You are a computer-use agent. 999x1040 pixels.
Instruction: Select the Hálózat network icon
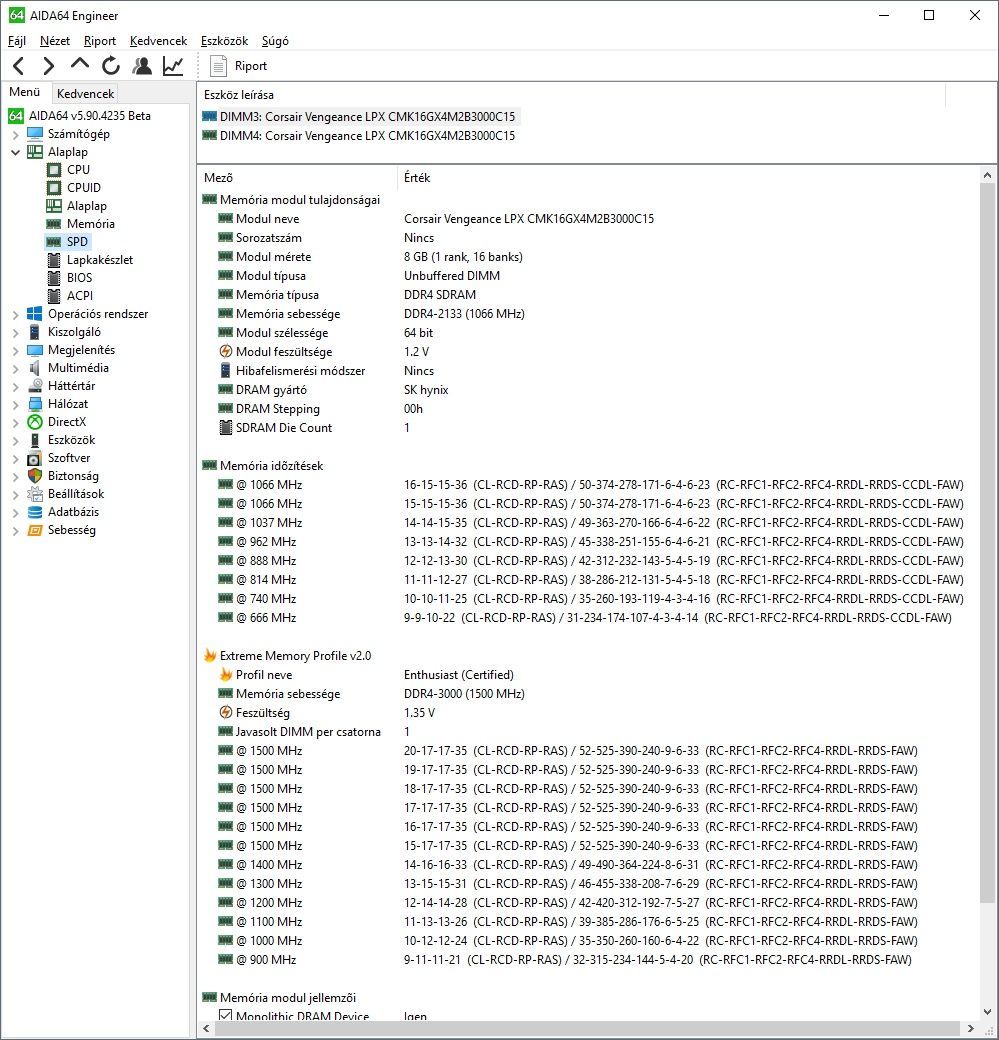coord(34,403)
